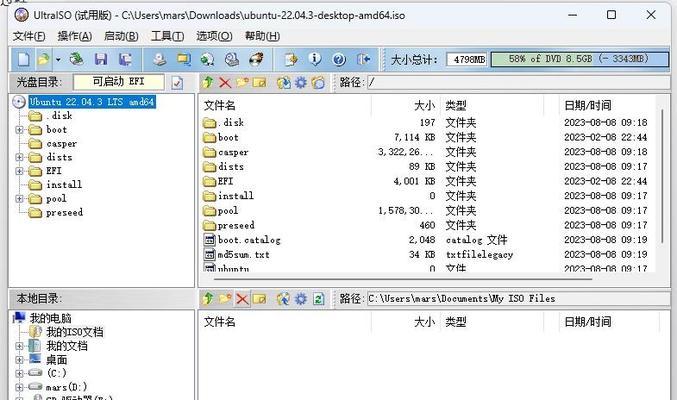Click the gear icon in the image pane toolbar
The height and width of the screenshot is (400, 677).
pyautogui.click(x=301, y=82)
